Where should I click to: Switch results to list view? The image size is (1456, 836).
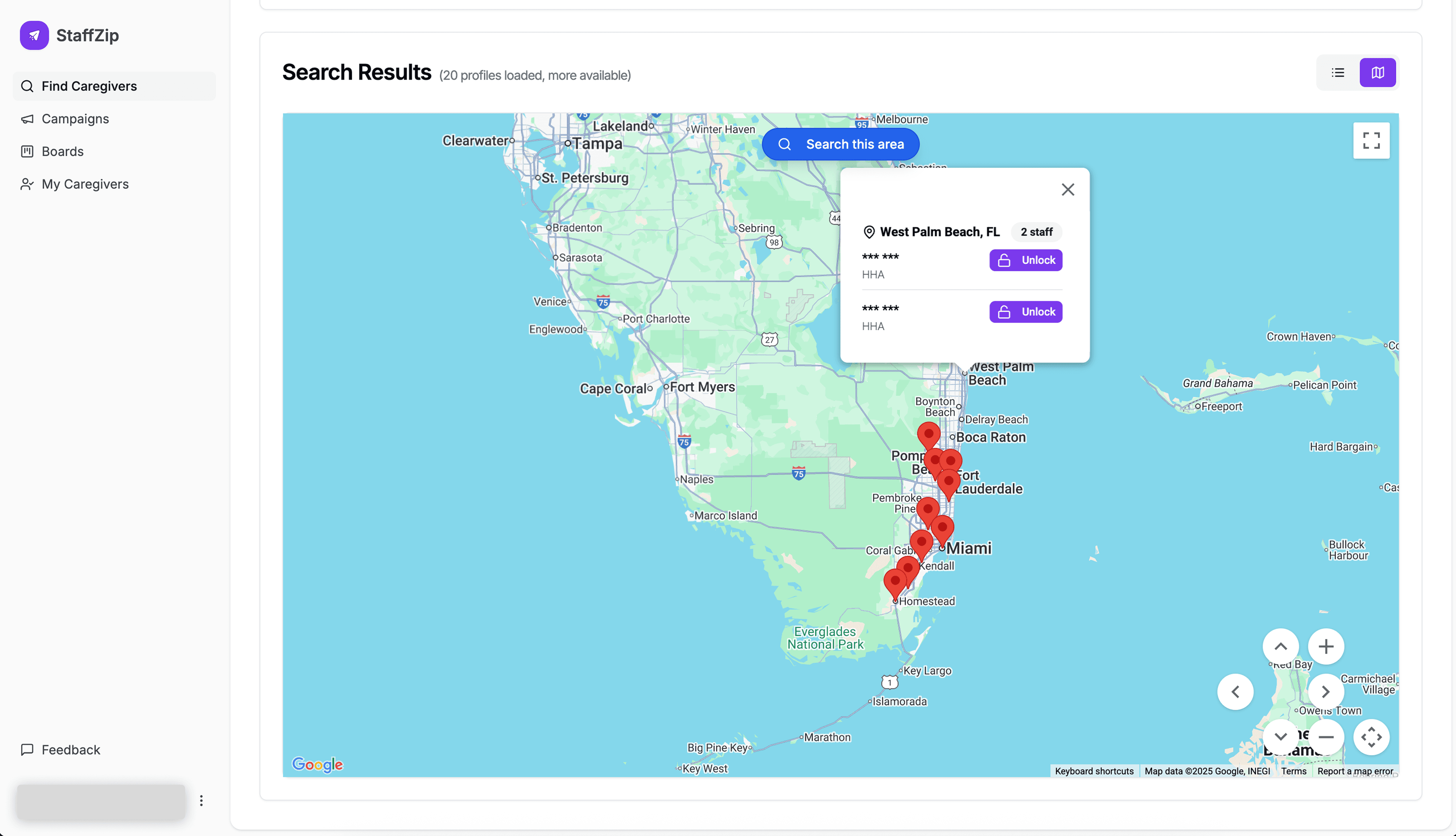(x=1338, y=72)
